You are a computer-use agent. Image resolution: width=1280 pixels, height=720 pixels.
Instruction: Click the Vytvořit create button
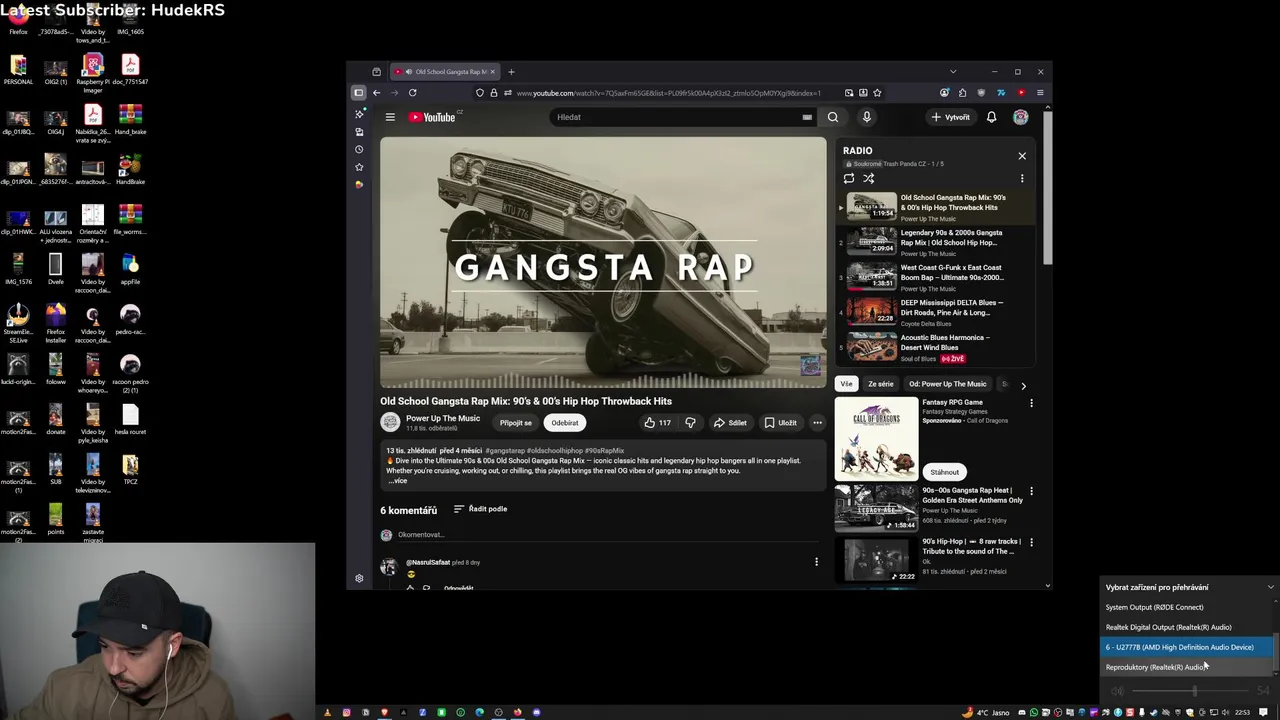pos(951,117)
